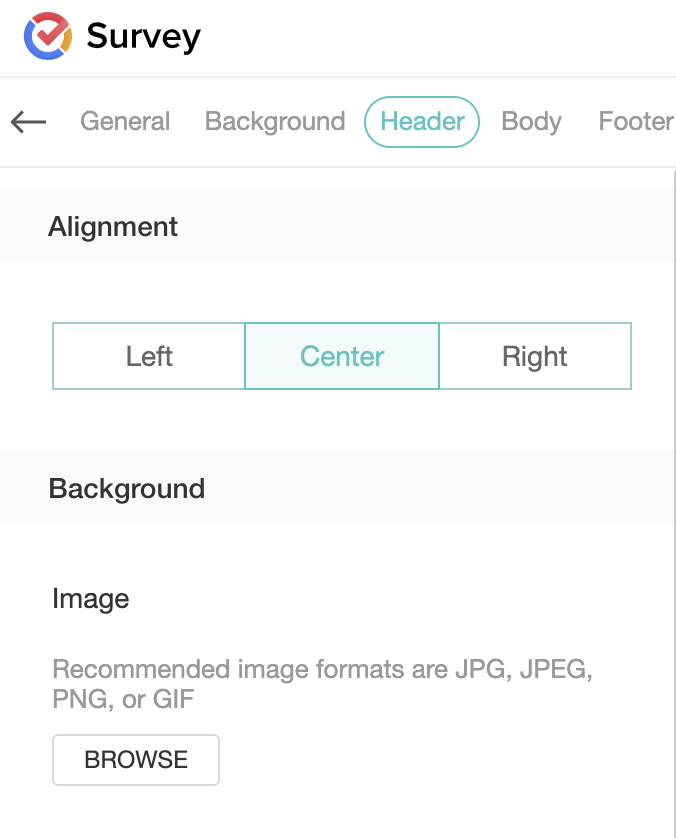This screenshot has width=676, height=838.
Task: Click the recommended image formats hint text
Action: click(x=322, y=684)
